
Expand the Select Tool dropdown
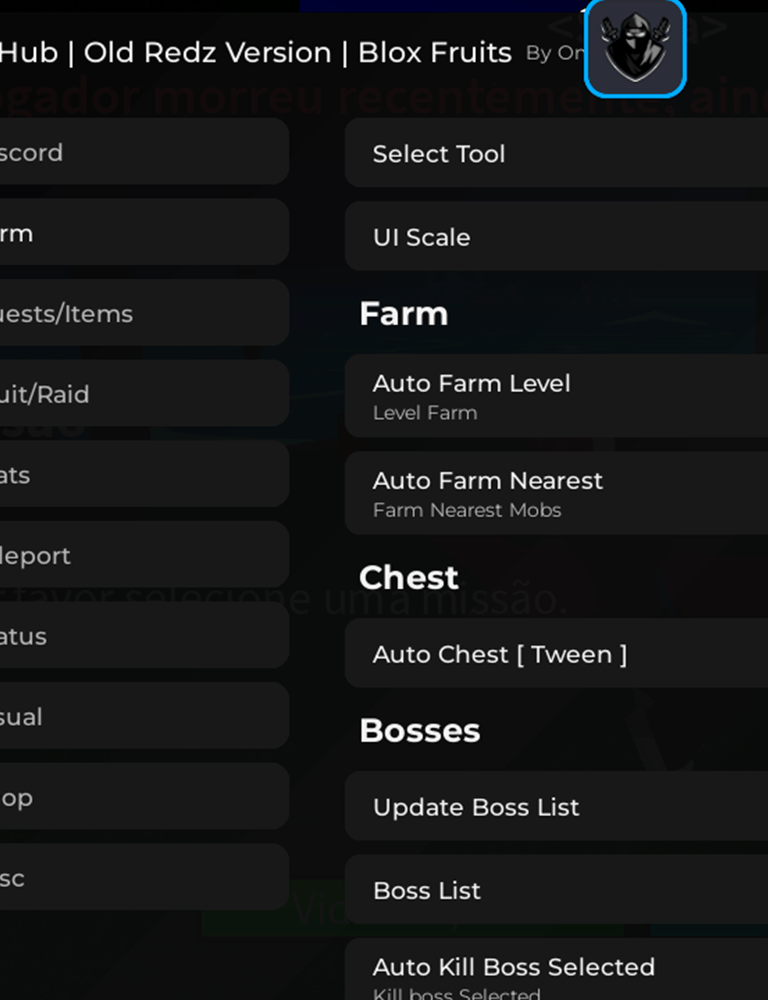coord(556,153)
